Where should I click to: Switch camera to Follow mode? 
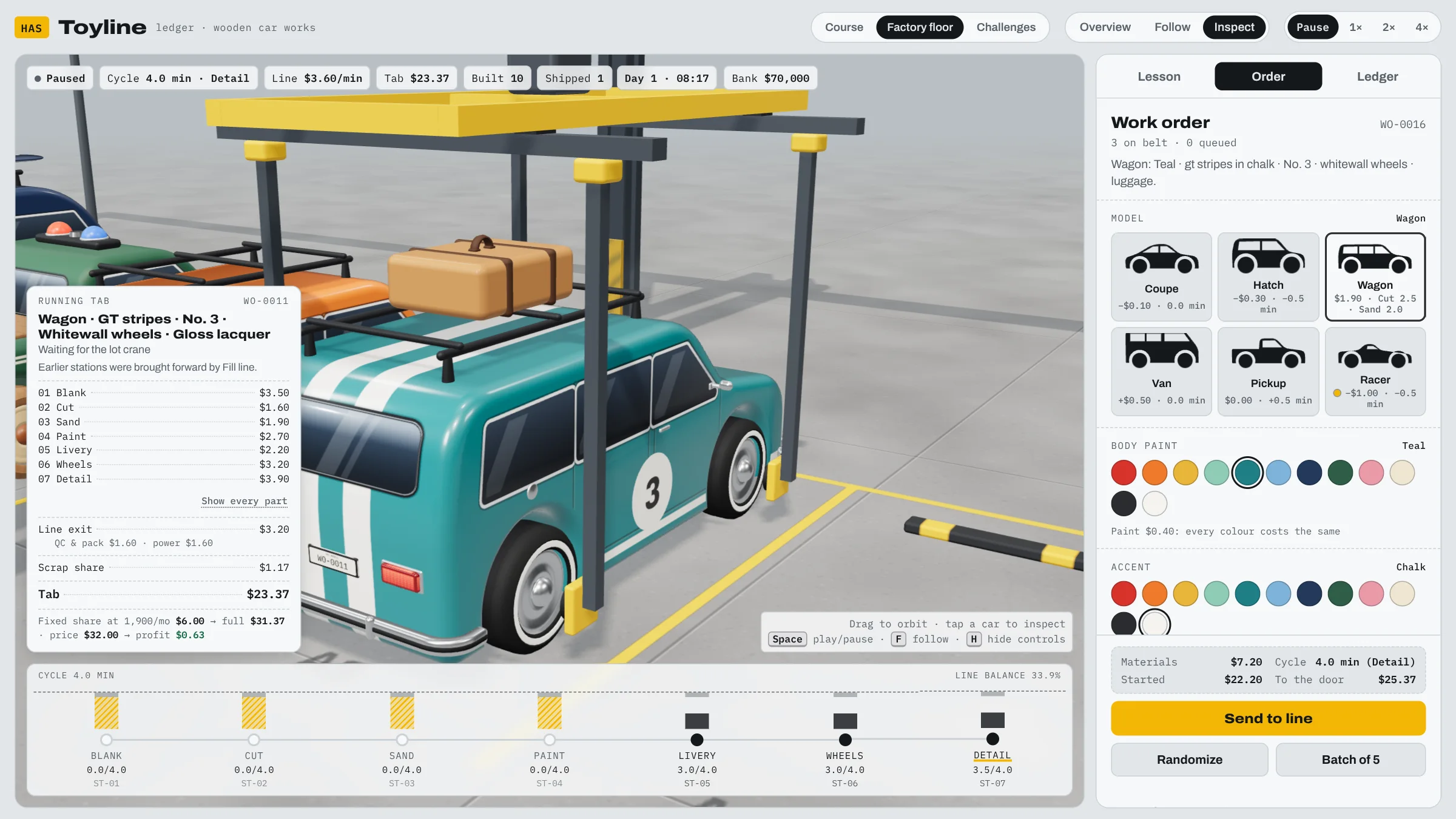(1172, 27)
